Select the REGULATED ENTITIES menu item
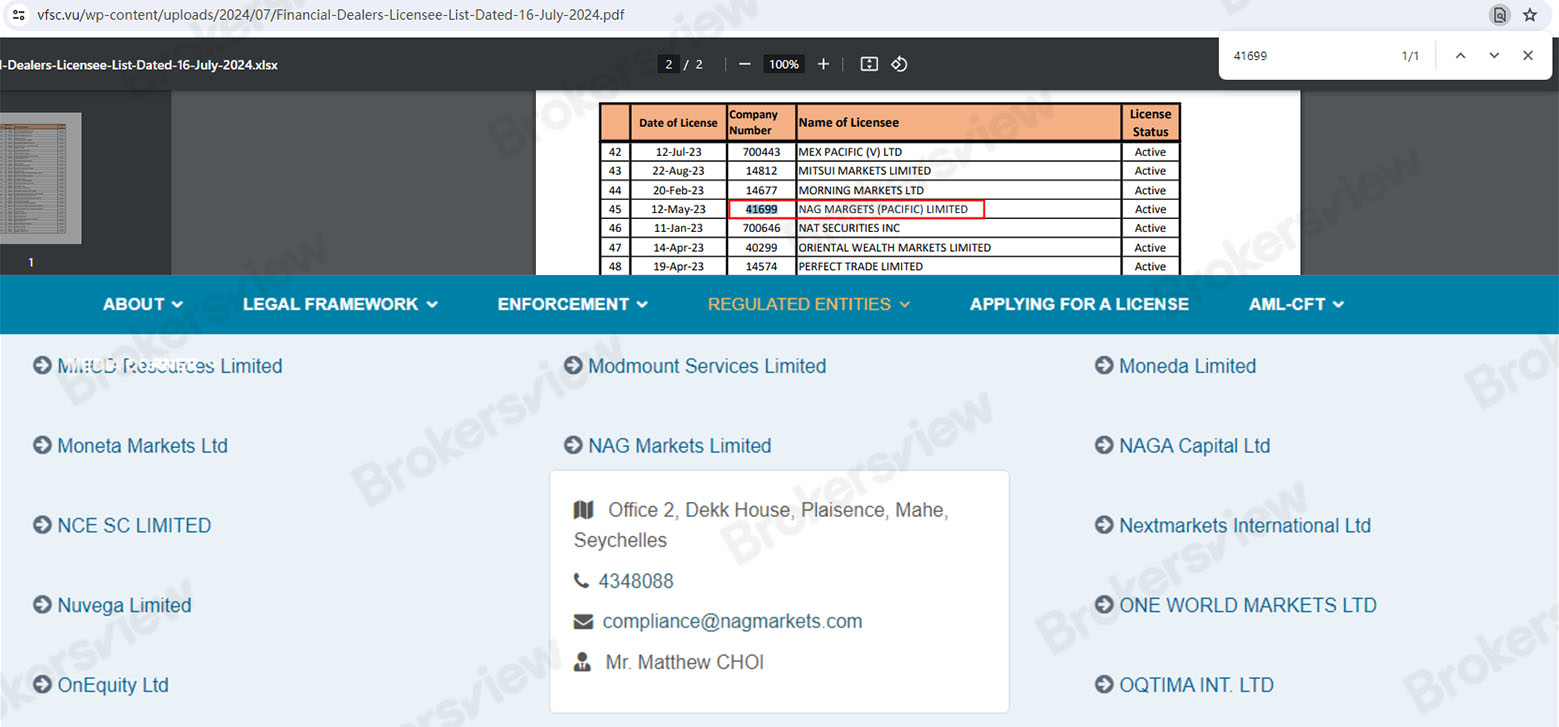This screenshot has height=727, width=1559. [807, 304]
